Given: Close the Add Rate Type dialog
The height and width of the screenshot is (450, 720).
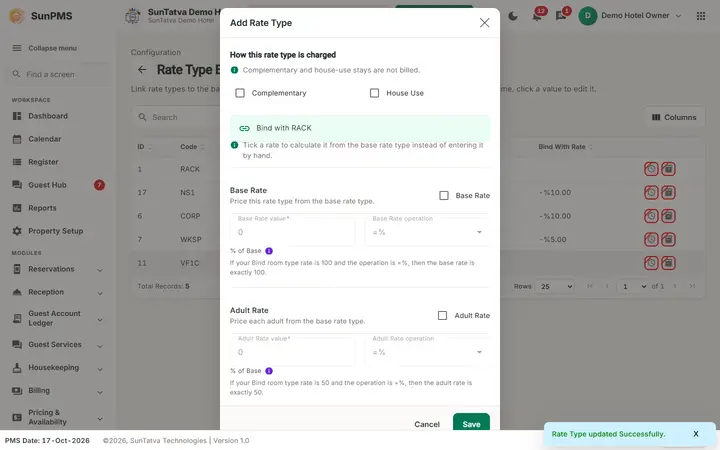Looking at the screenshot, I should (x=484, y=22).
